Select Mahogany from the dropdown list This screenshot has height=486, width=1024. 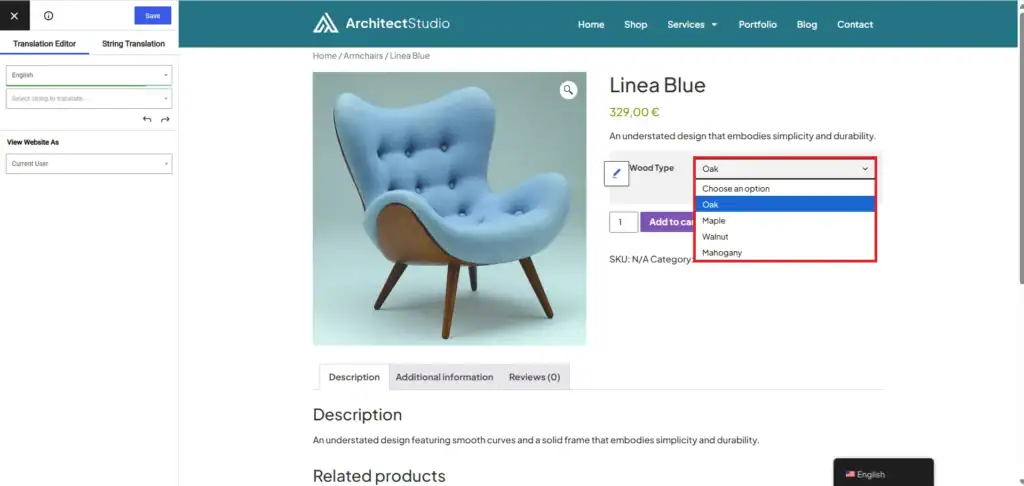[x=785, y=252]
